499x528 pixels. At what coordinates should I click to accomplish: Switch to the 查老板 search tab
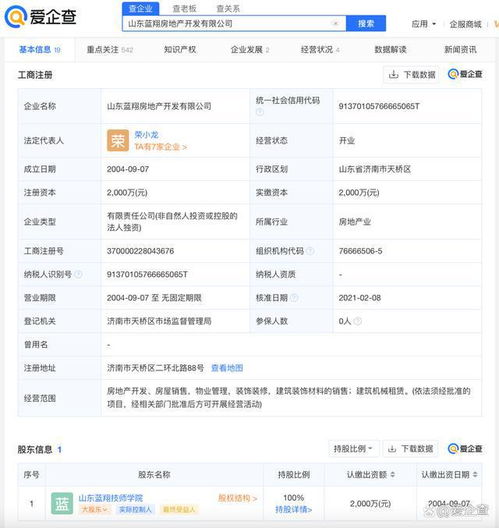pyautogui.click(x=185, y=9)
